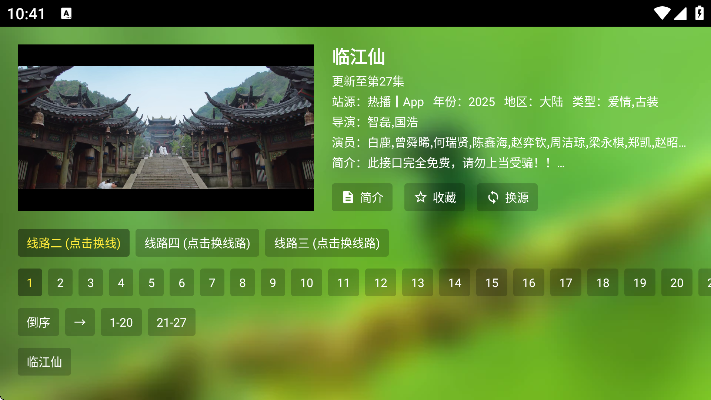The image size is (711, 400).
Task: Toggle 倒序 reverse episode order
Action: (x=38, y=322)
